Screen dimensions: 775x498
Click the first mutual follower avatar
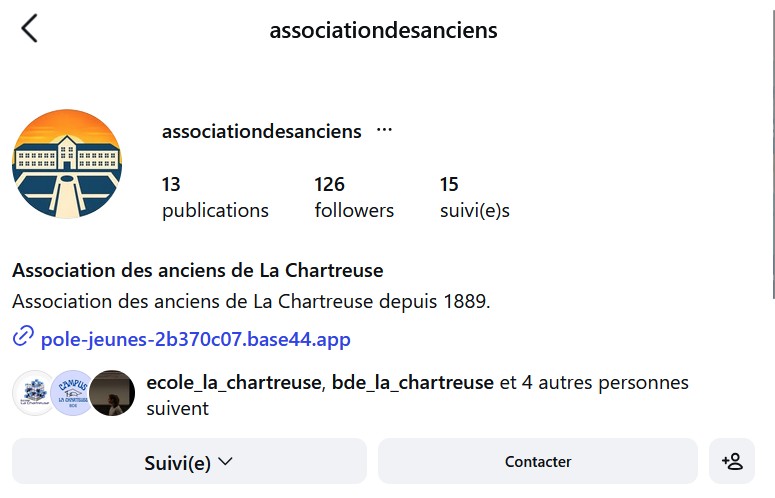[33, 393]
